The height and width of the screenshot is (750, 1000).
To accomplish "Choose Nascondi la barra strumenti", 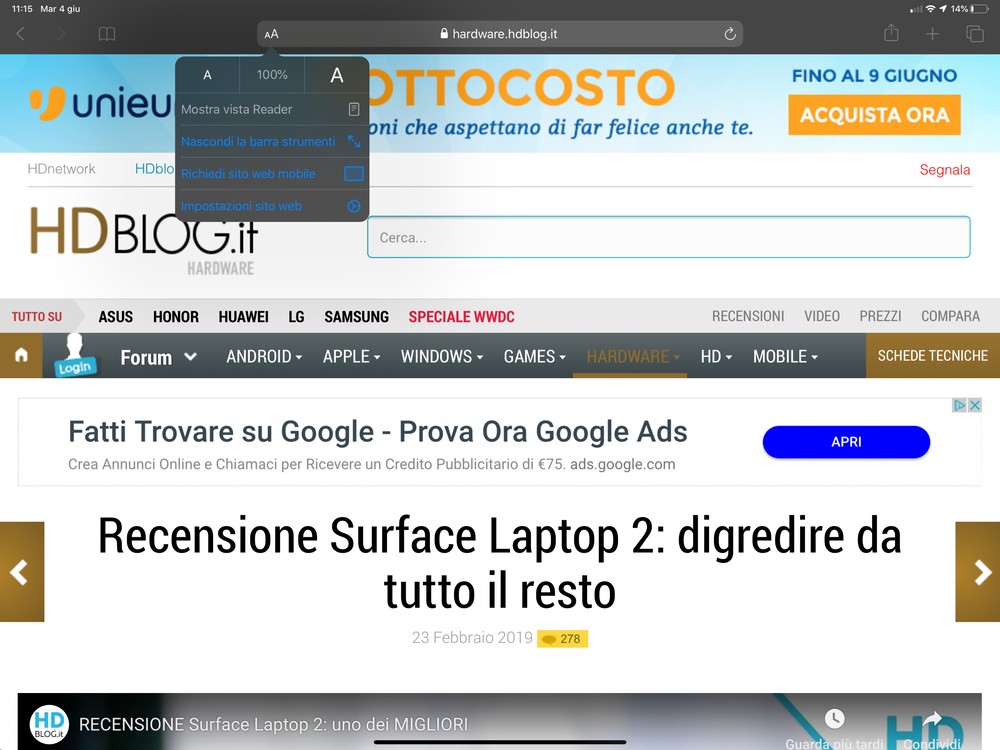I will coord(272,142).
